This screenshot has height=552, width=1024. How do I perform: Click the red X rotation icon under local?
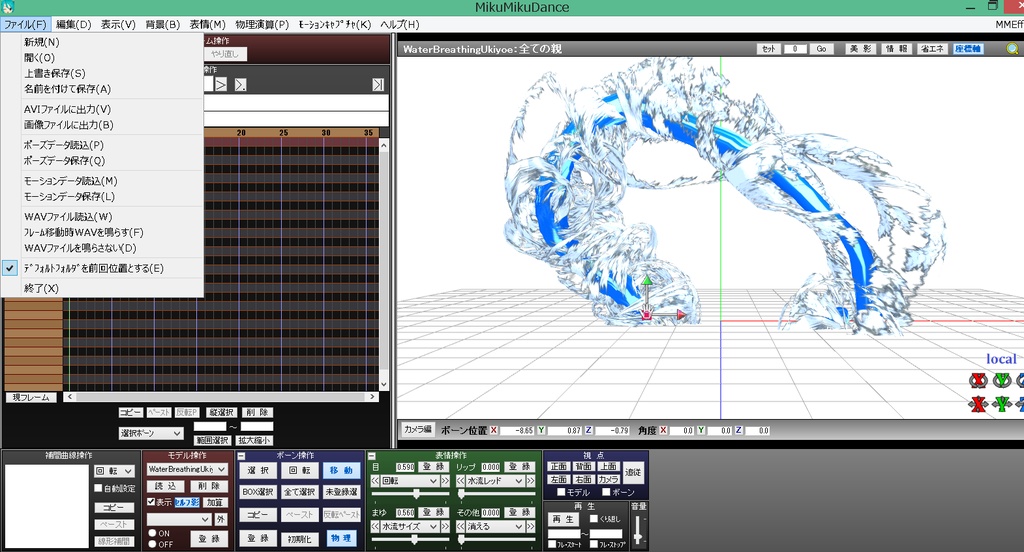[x=978, y=380]
